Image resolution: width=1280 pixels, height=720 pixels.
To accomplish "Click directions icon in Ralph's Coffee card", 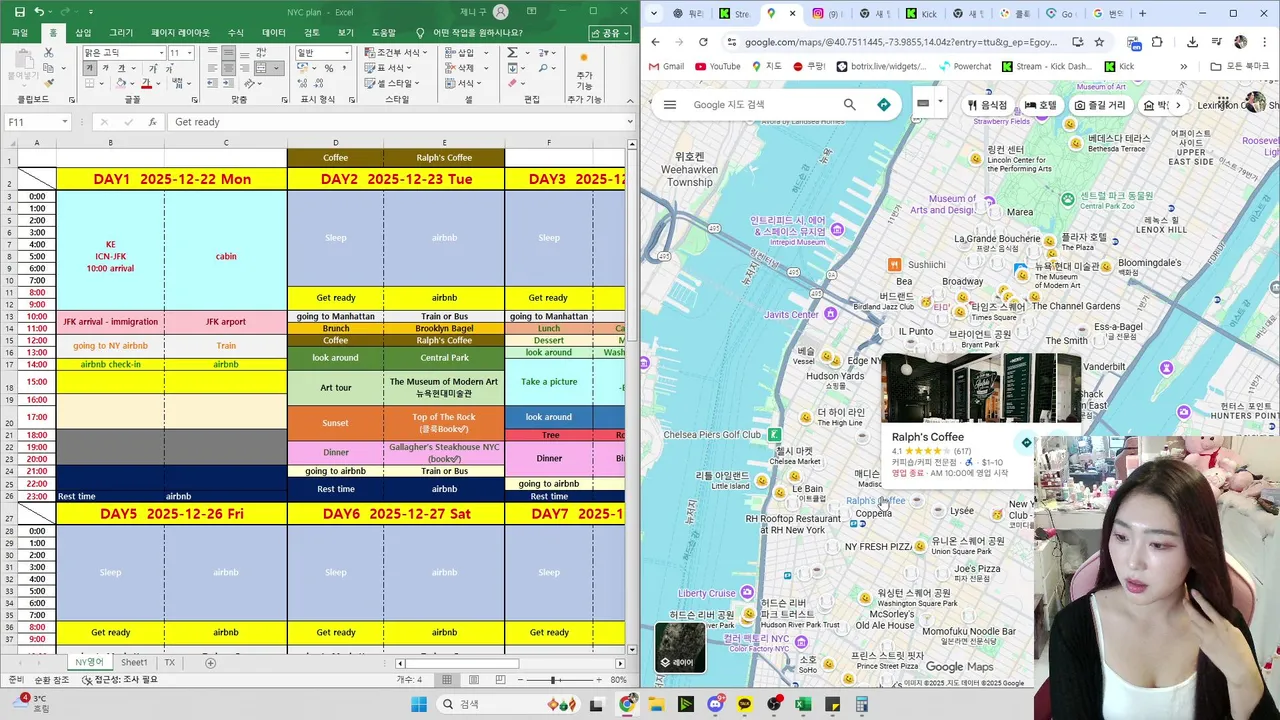I will 1026,443.
